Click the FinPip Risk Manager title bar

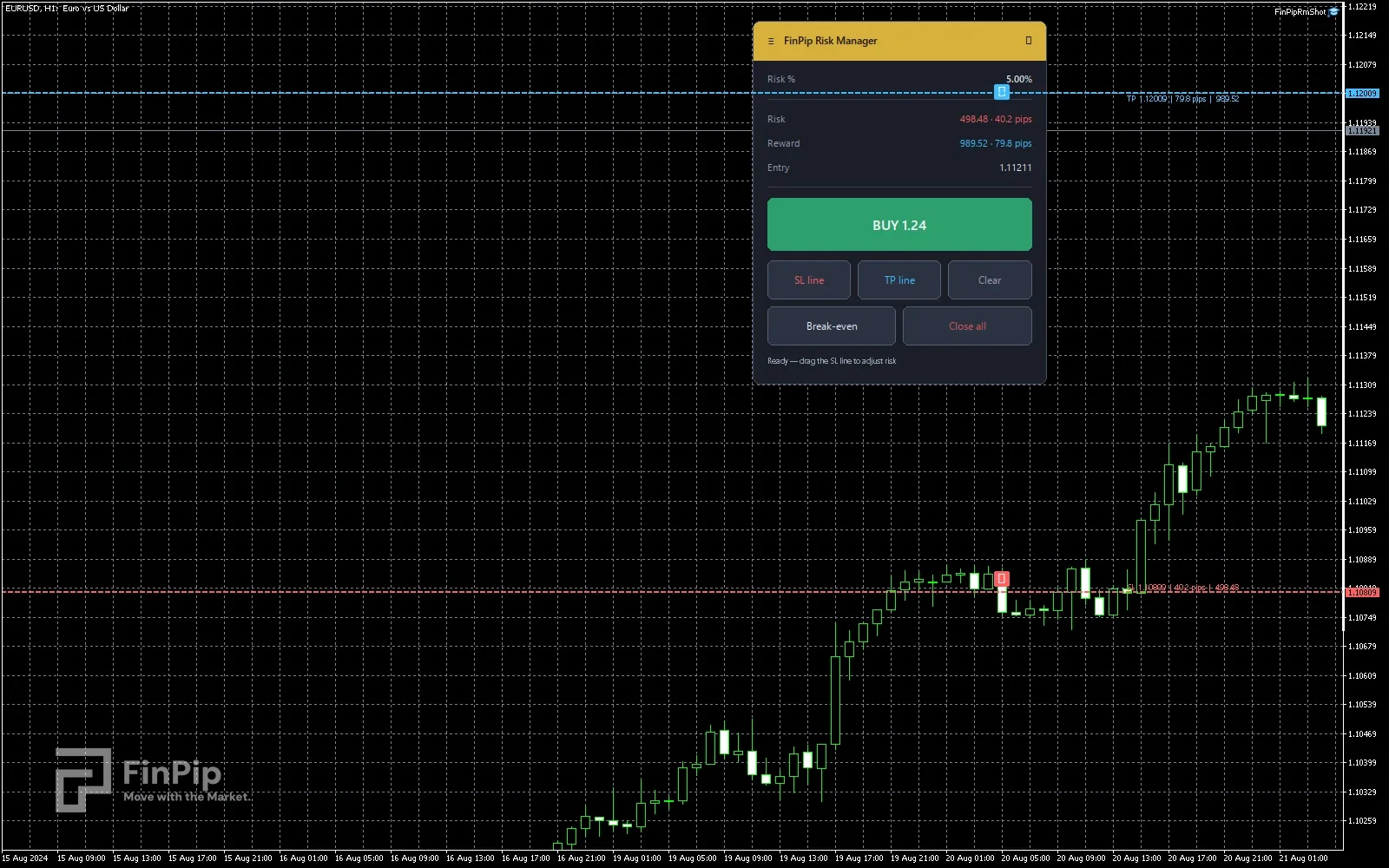(899, 41)
